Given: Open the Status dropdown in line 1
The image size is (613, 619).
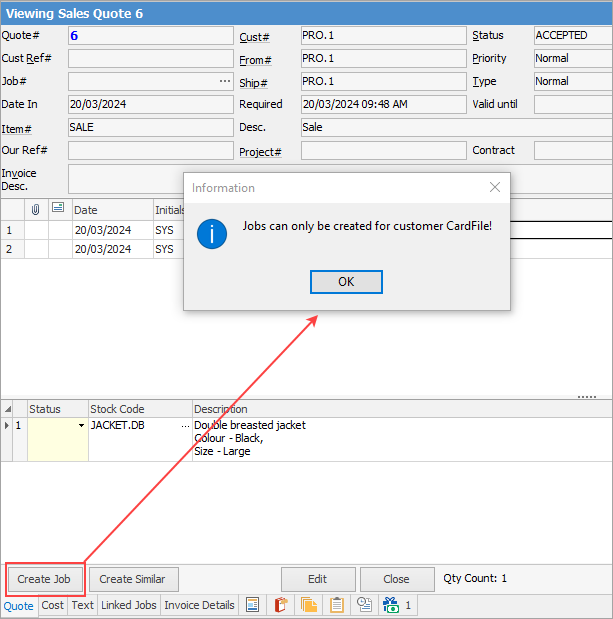Looking at the screenshot, I should (81, 426).
